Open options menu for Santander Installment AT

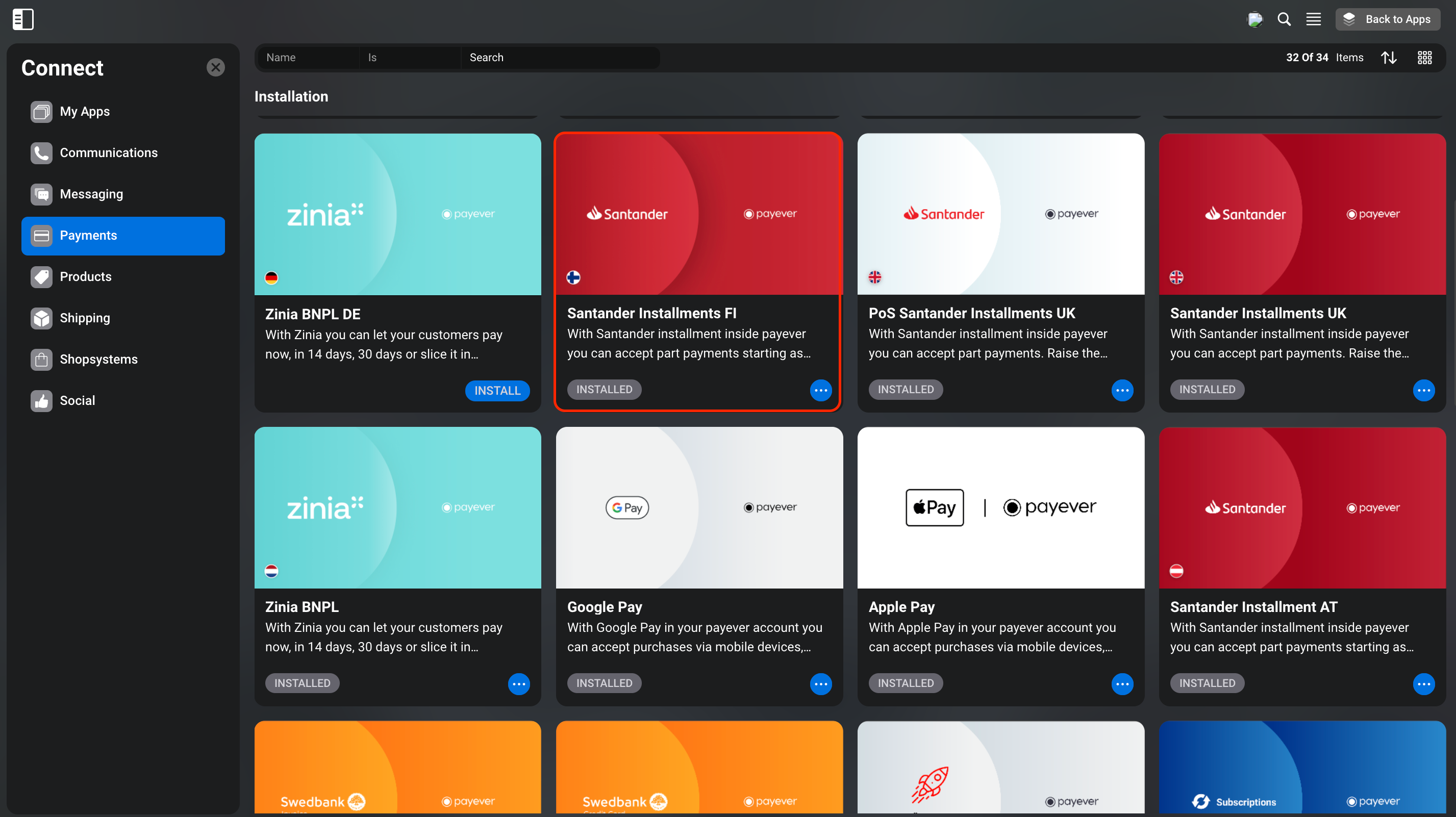pos(1423,684)
